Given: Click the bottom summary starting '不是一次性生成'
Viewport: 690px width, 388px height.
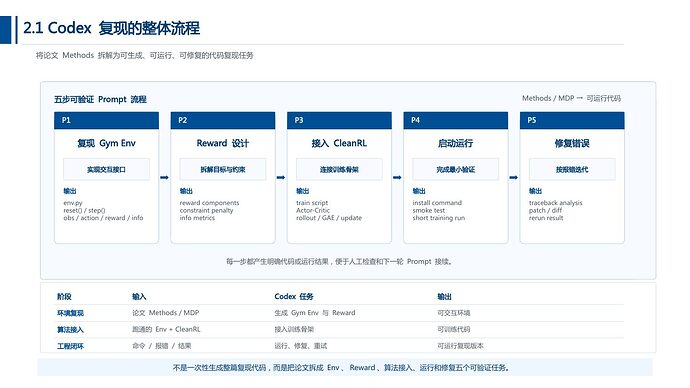Looking at the screenshot, I should [x=341, y=367].
